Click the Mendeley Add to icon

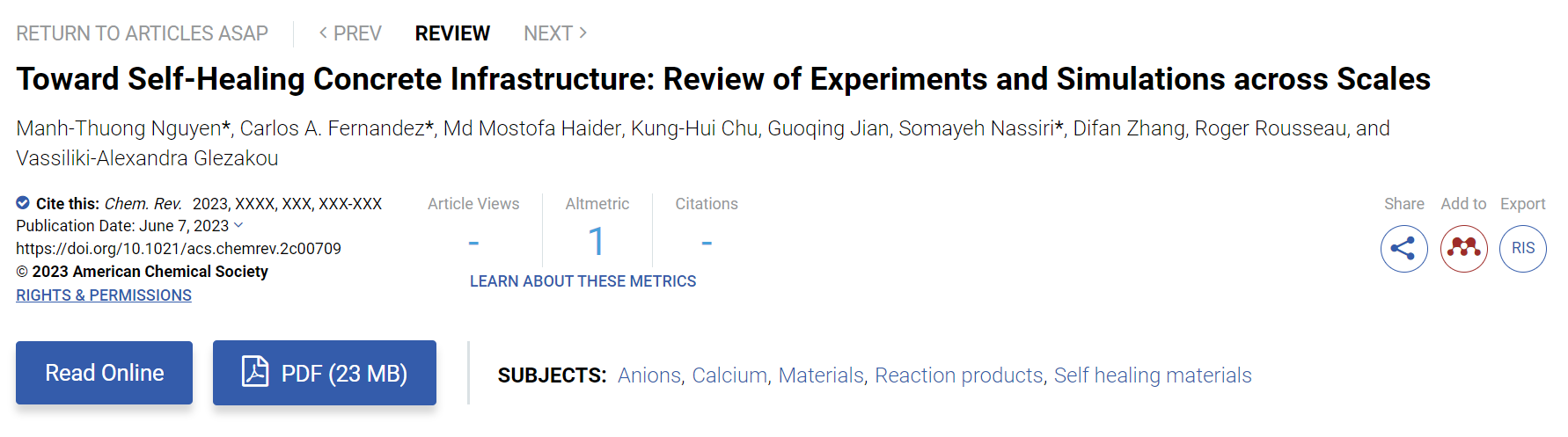coord(1463,249)
